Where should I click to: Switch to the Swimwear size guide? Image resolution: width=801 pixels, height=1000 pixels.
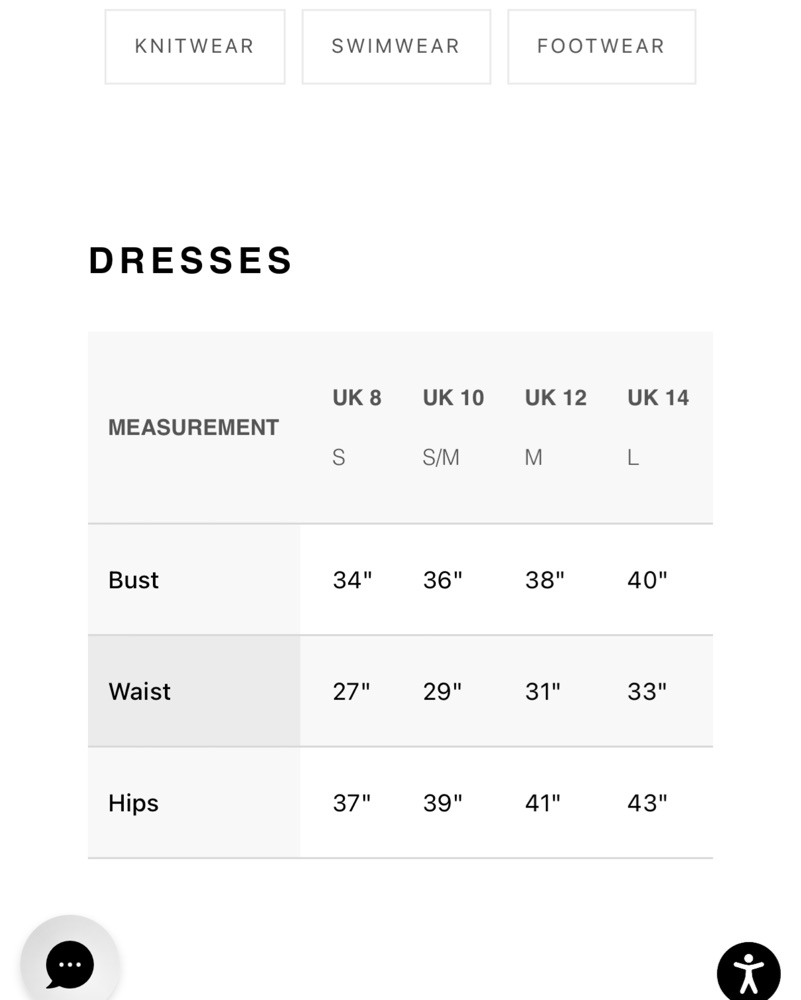tap(396, 47)
